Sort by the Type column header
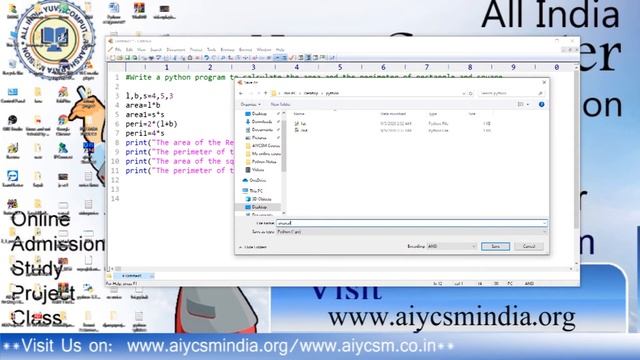Viewport: 640px width, 360px height. (433, 114)
